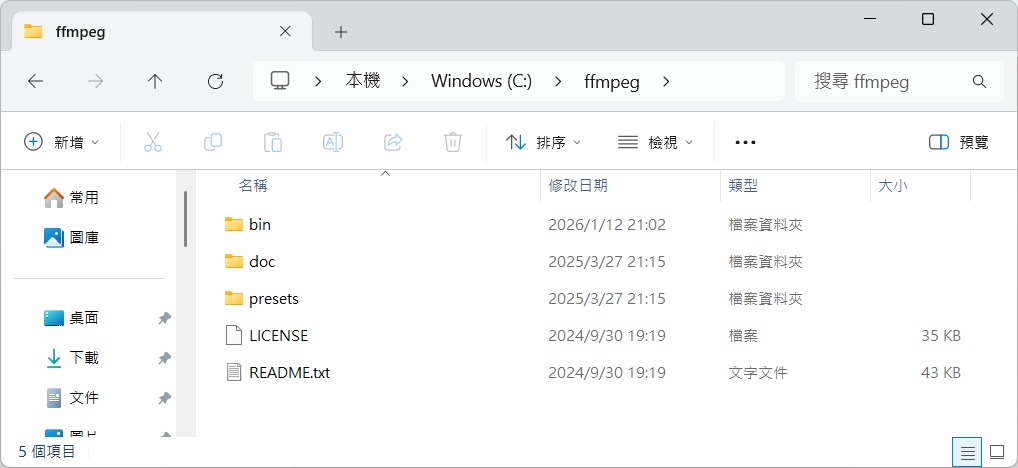Open the 新增 dropdown menu

(62, 142)
